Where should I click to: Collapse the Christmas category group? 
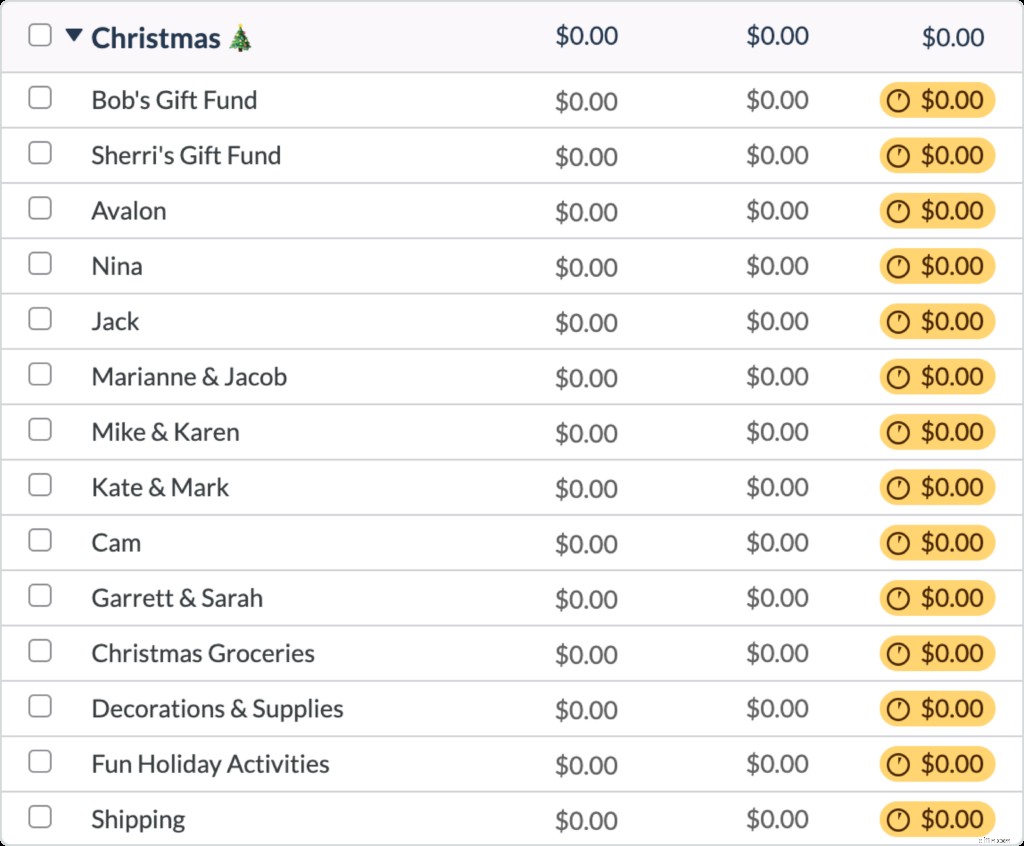73,35
